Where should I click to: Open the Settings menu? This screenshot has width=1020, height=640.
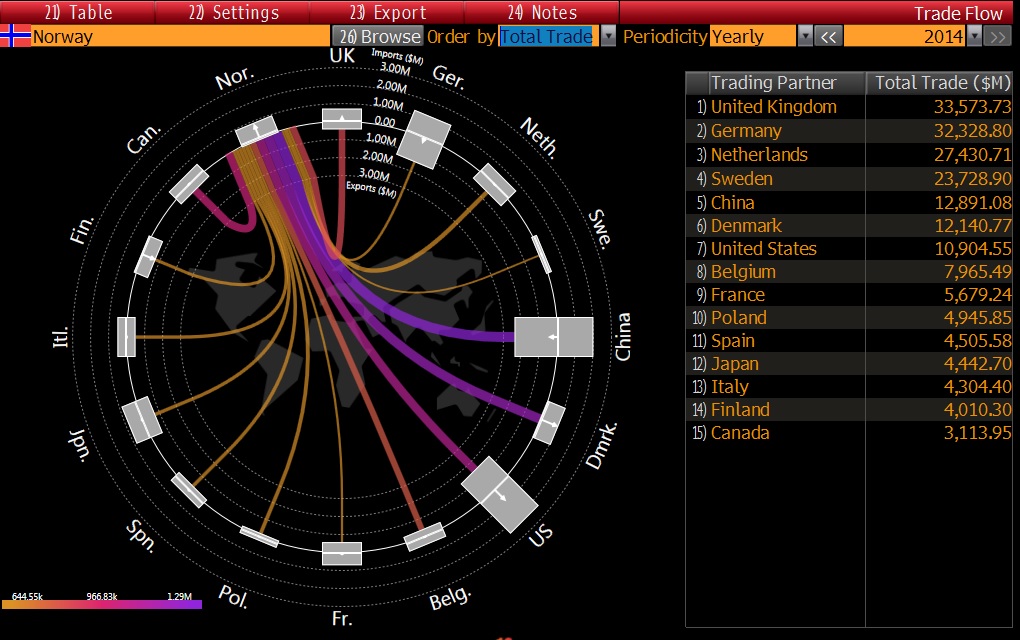[233, 13]
